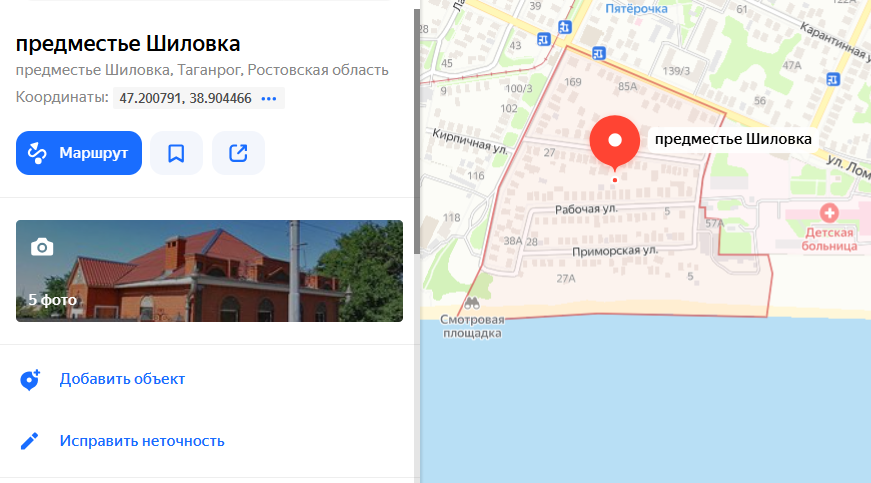Screen dimensions: 871x483
Task: Click the Маршрут route button
Action: (x=79, y=153)
